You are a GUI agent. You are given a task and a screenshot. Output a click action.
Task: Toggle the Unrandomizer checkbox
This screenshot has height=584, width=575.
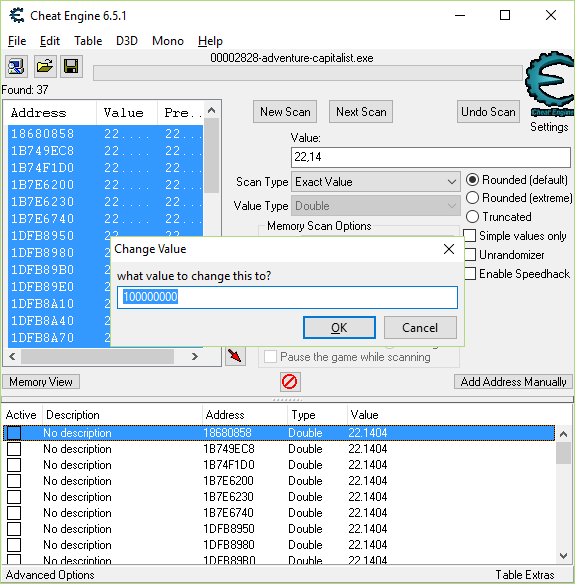coord(470,255)
